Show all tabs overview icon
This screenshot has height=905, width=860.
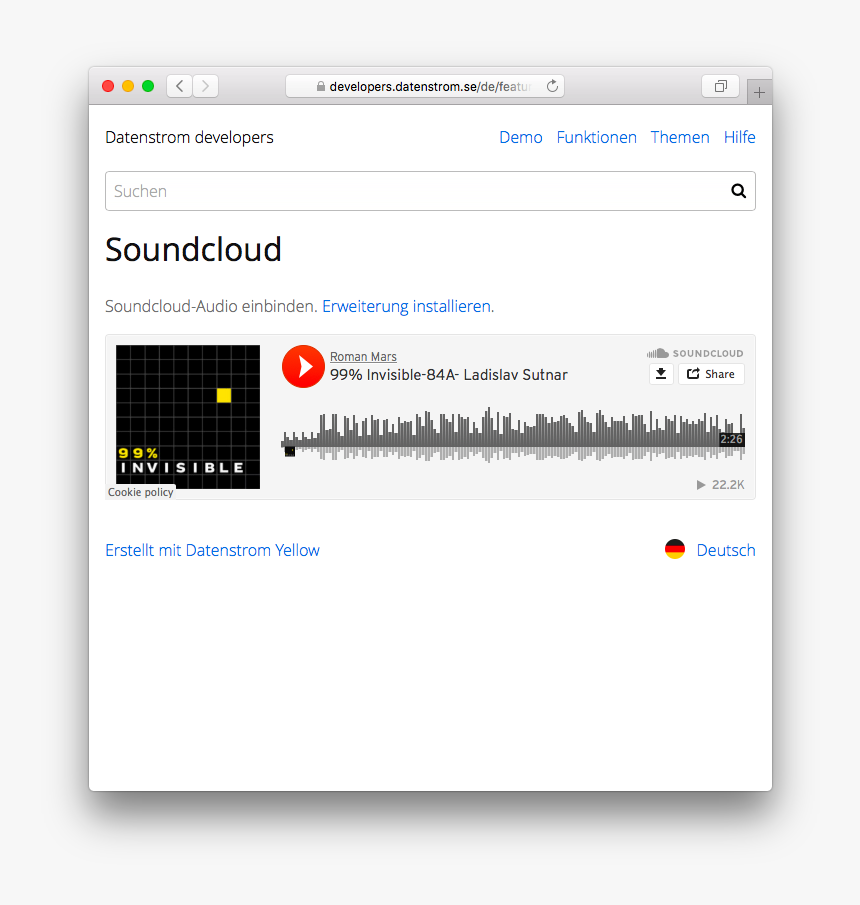click(x=720, y=87)
